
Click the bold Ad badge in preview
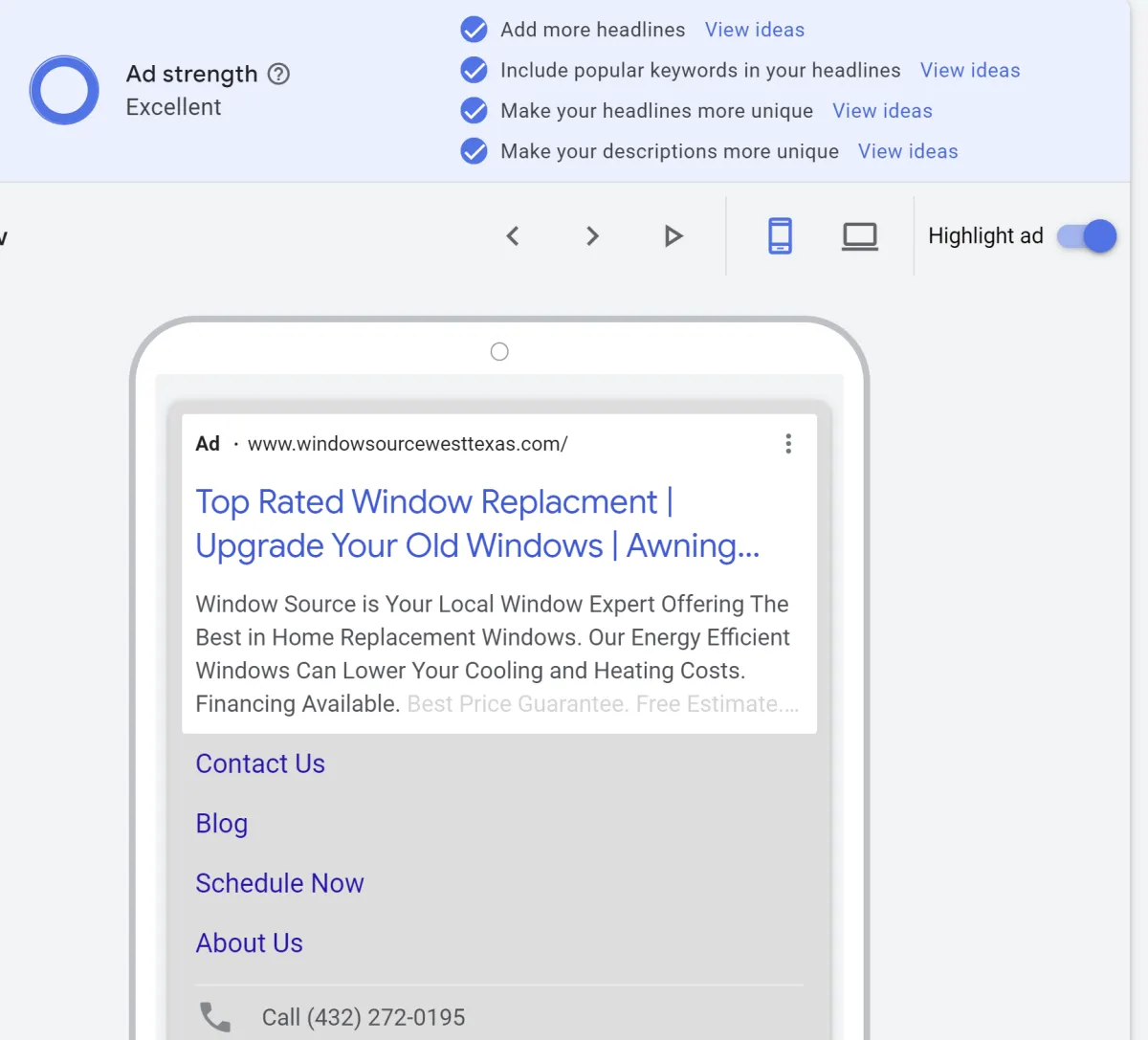click(208, 444)
